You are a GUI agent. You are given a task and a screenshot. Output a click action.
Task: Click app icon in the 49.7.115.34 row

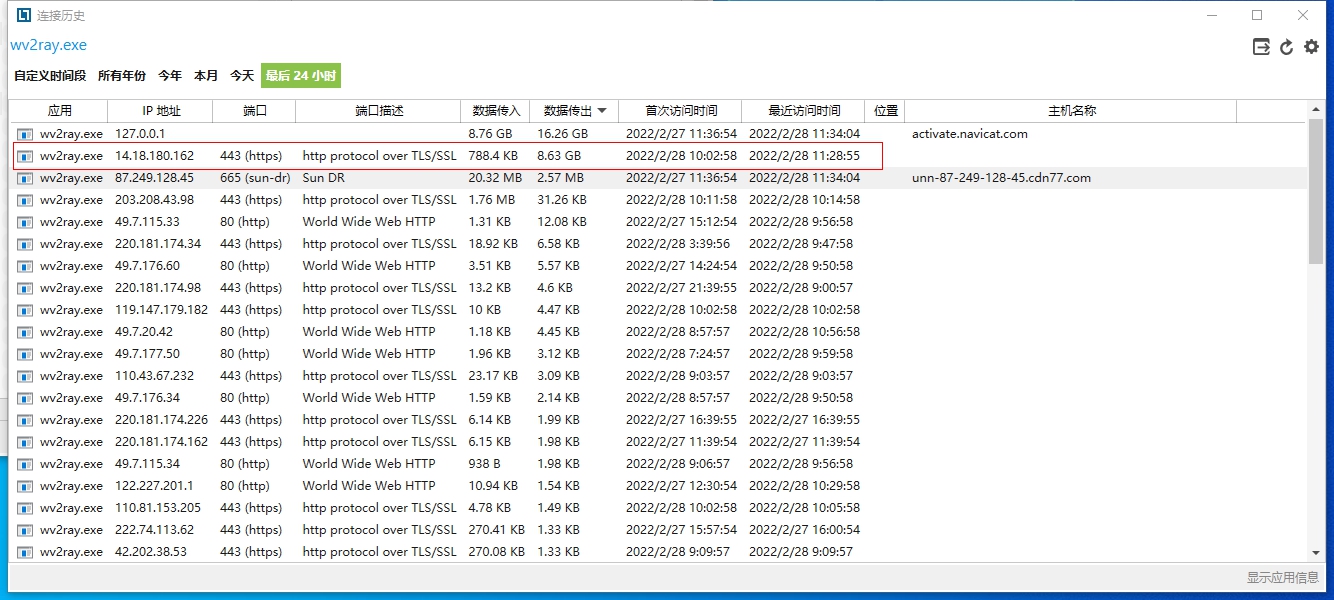[x=24, y=464]
